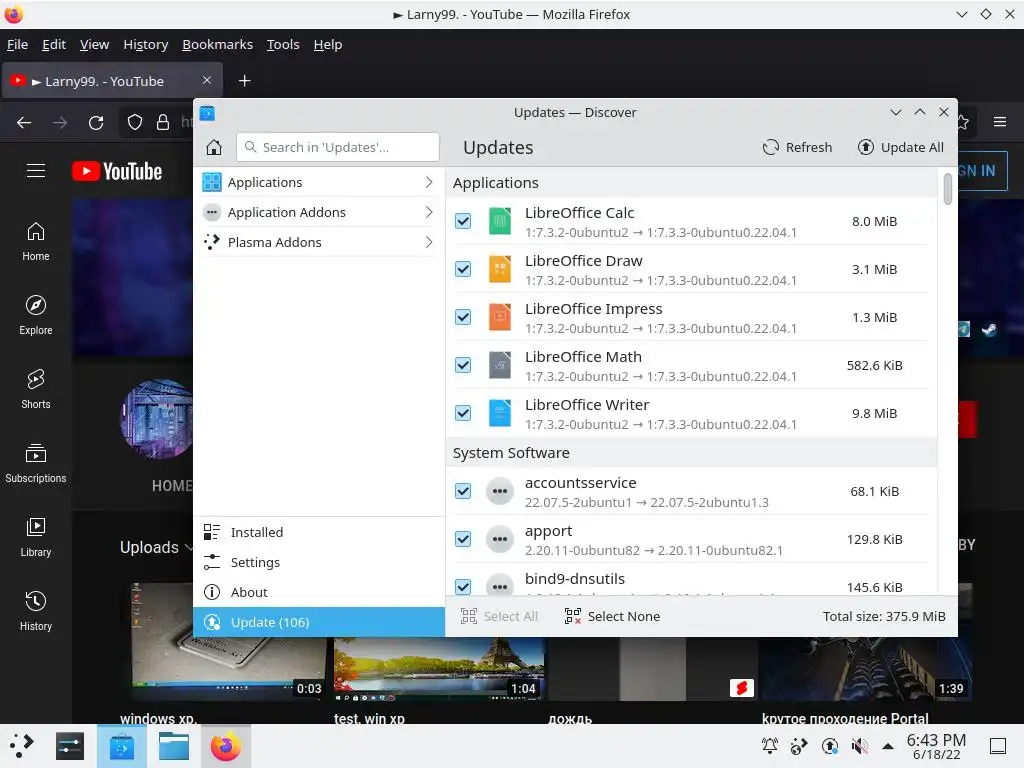Uncheck the LibreOffice Calc update

(x=463, y=221)
